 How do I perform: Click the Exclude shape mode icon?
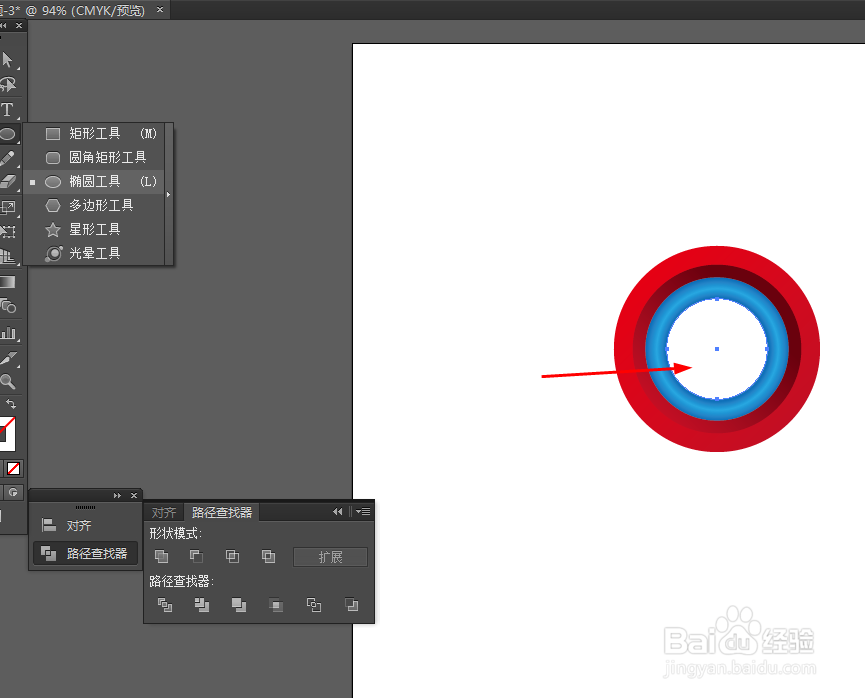point(268,556)
